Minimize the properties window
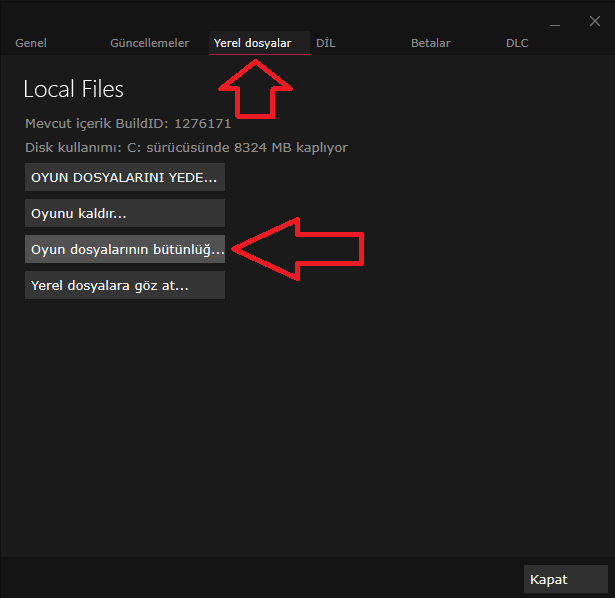The width and height of the screenshot is (615, 598). (555, 22)
